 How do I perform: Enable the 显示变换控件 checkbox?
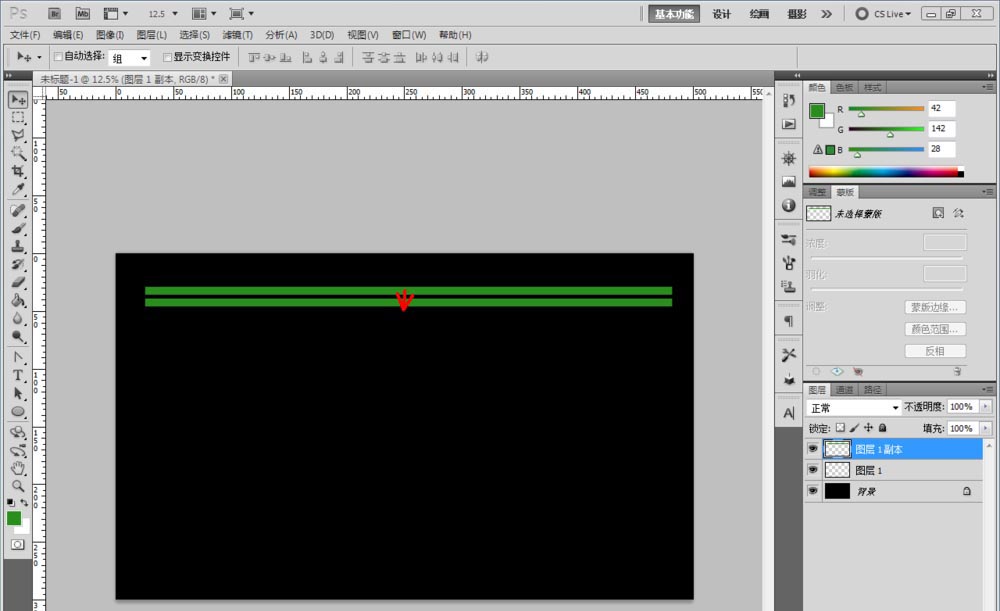point(167,57)
